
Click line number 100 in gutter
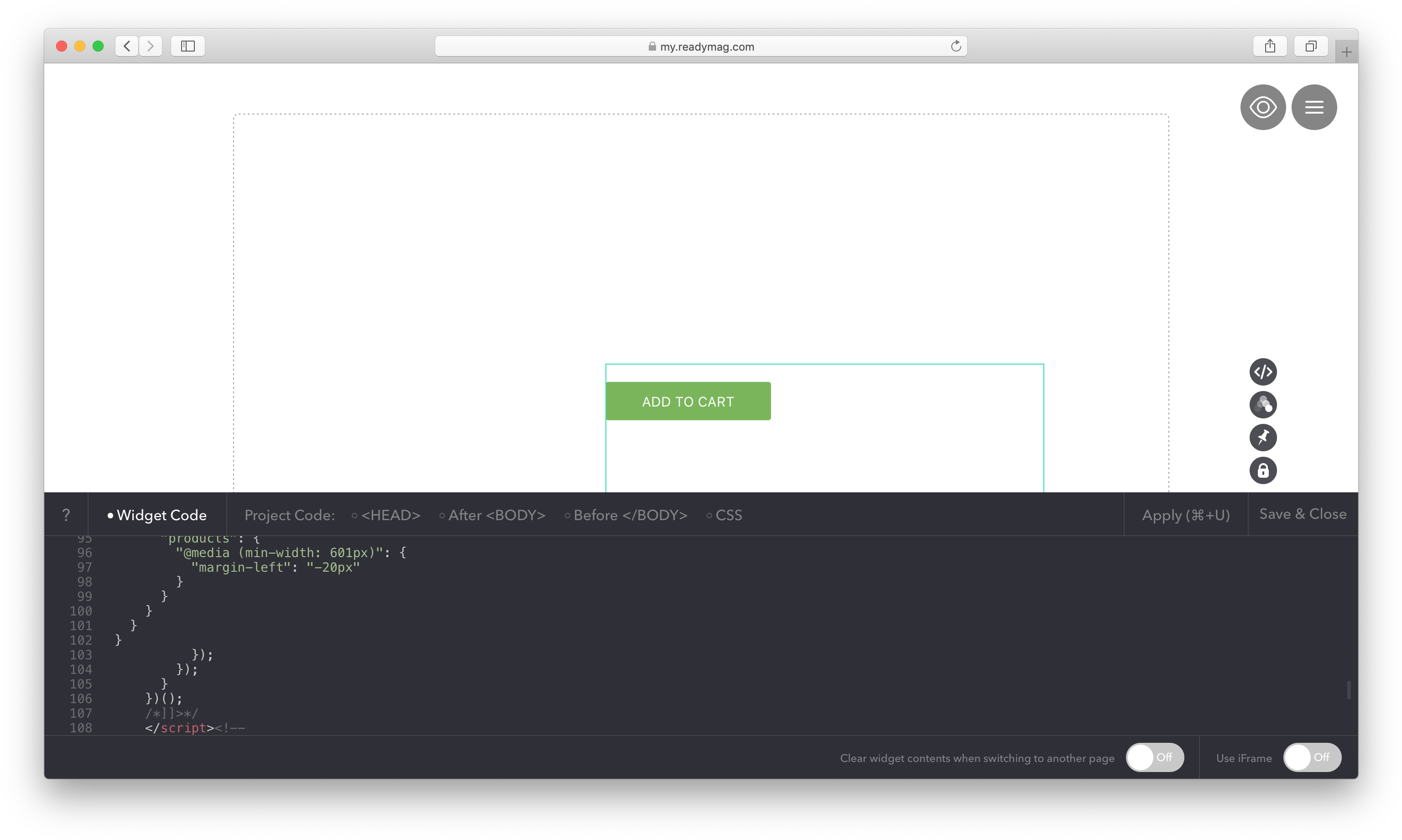(80, 611)
